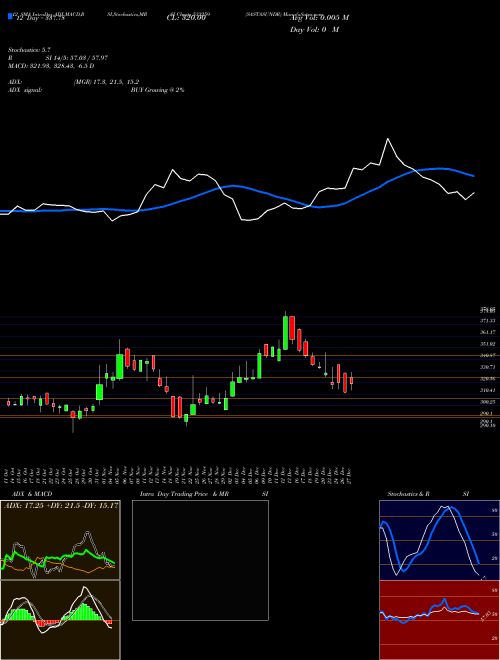Click the 'ADX: 17.25 +DY: 21.5 -DY: 15.17' header
Screen dimensions: 500x660
pyautogui.click(x=61, y=505)
